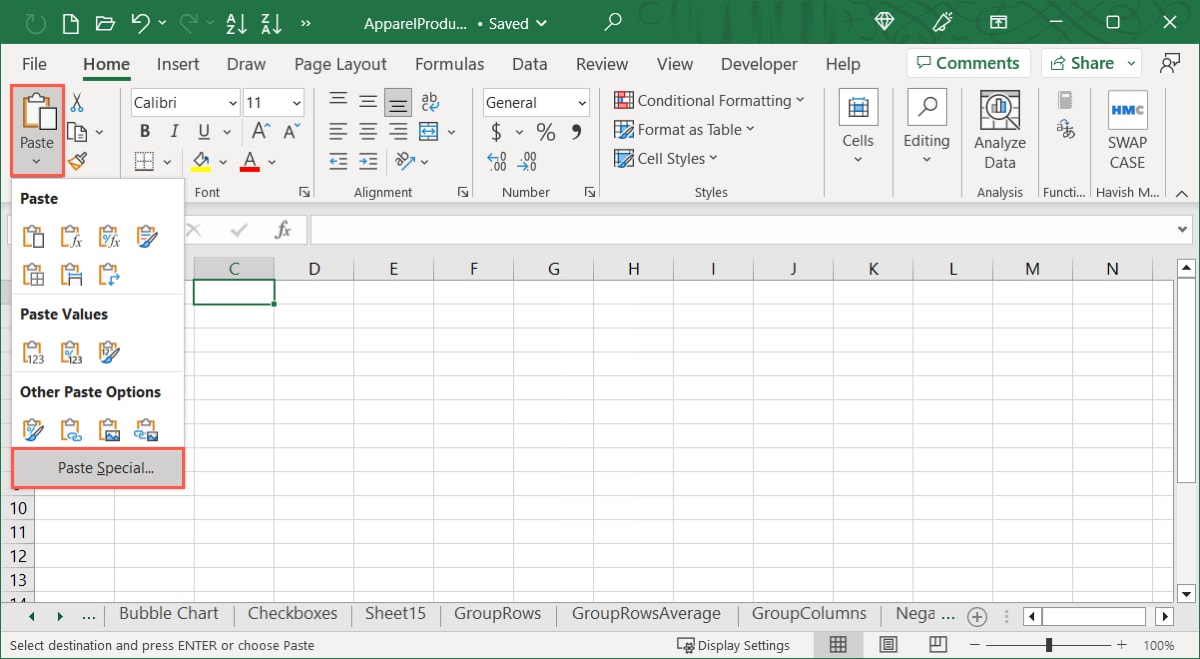Open Analyze Data tool
This screenshot has width=1200, height=659.
[x=999, y=130]
